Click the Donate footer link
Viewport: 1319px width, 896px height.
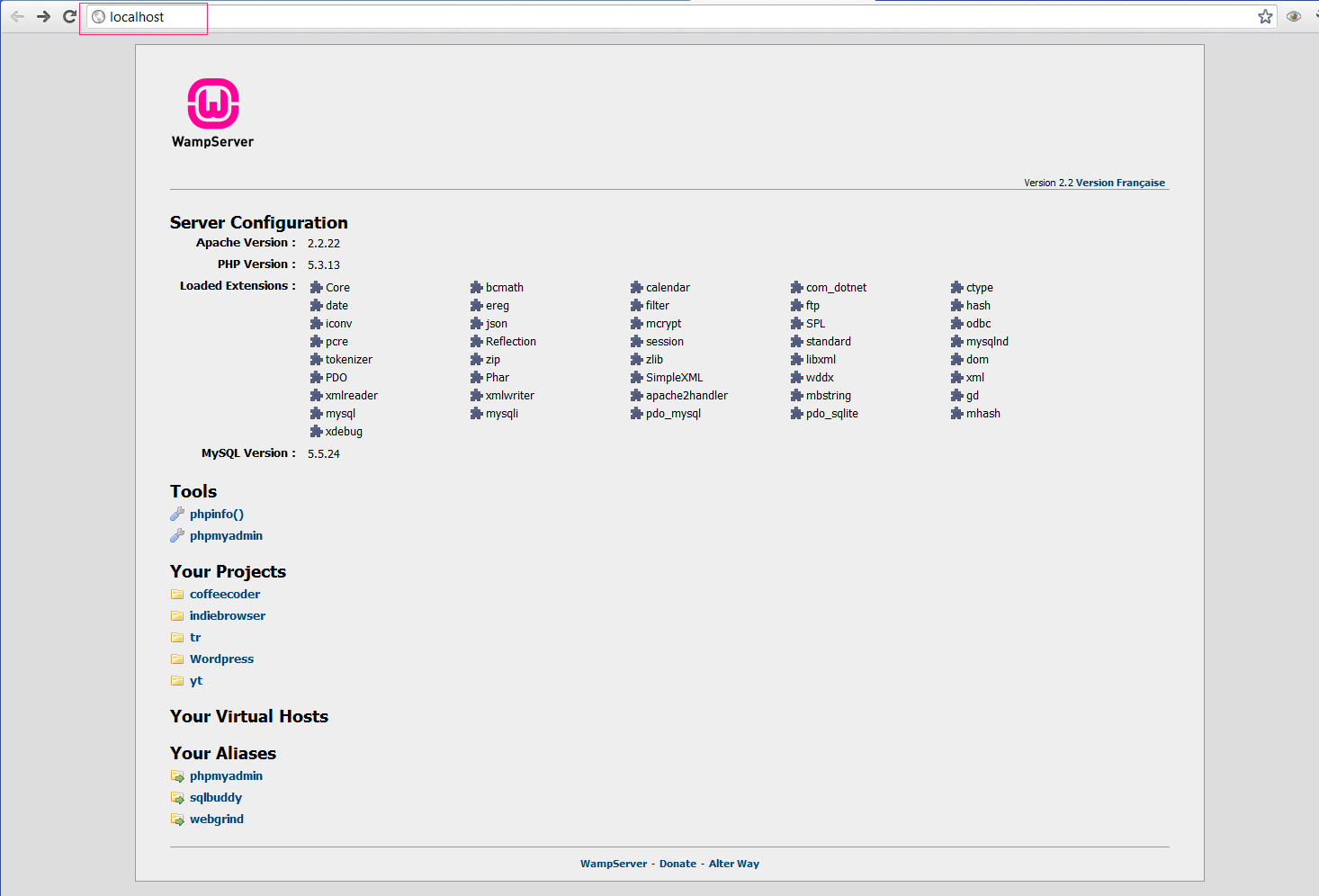coord(677,864)
